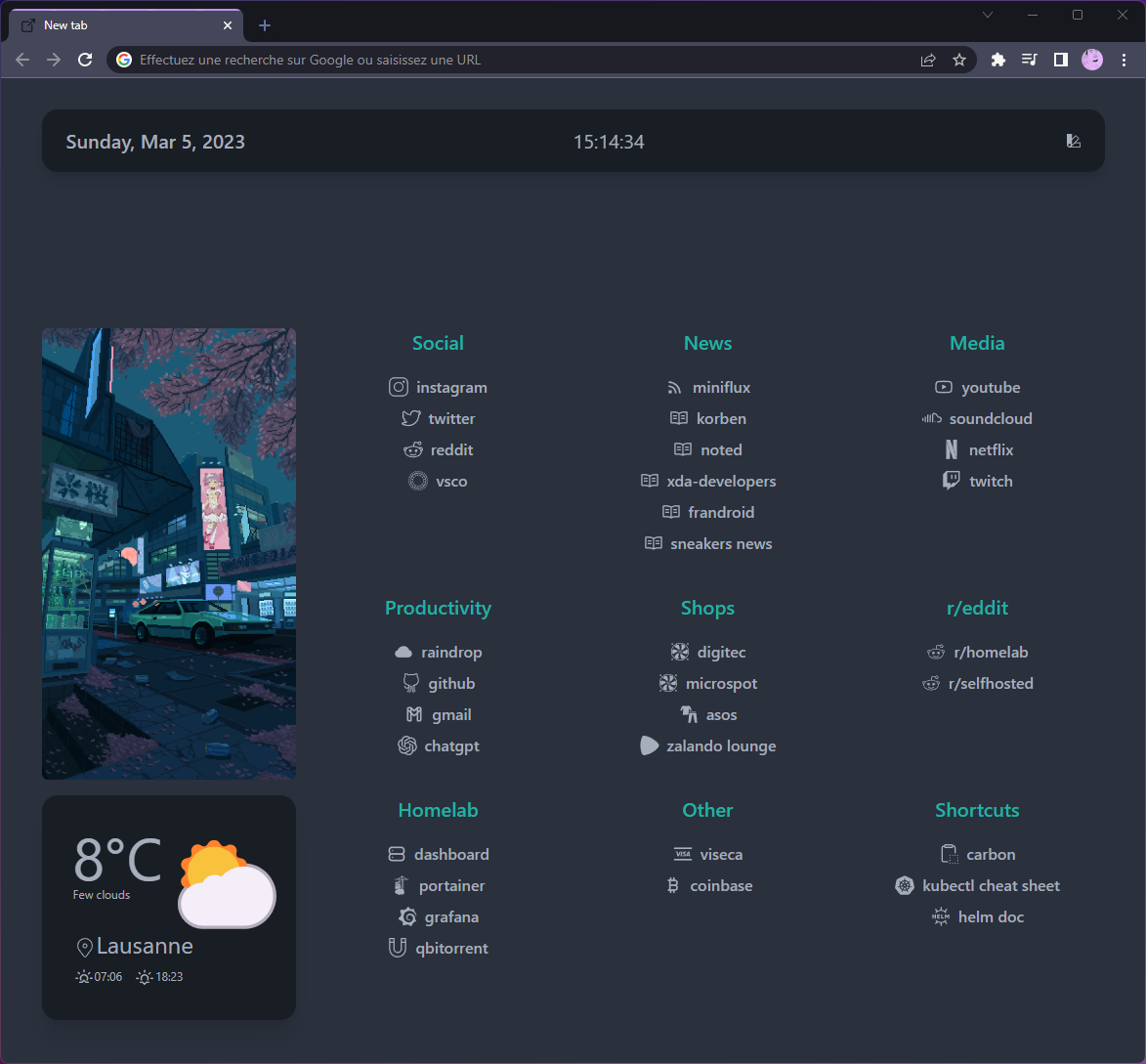1146x1064 pixels.
Task: Close the New tab tab
Action: coord(228,25)
